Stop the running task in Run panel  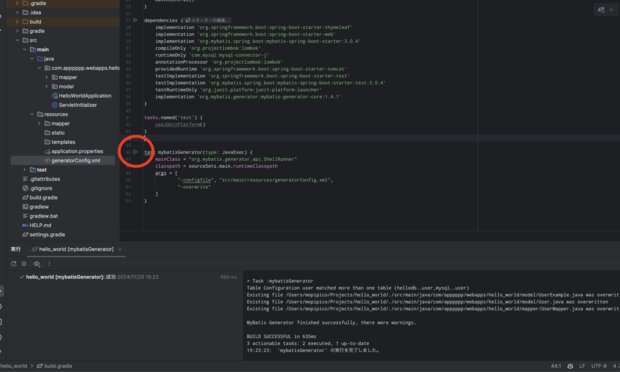24,264
